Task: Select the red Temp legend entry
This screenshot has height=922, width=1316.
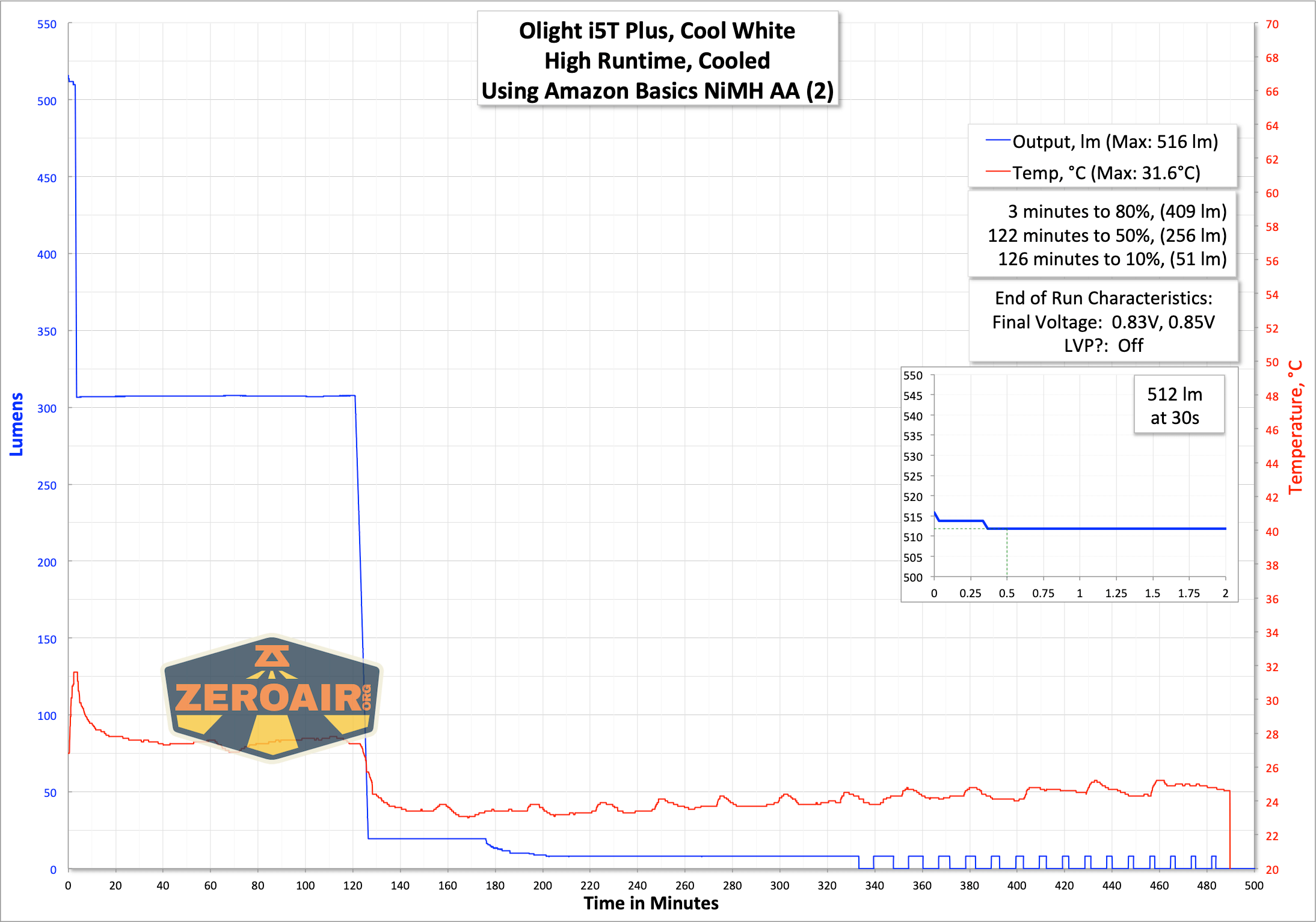Action: tap(1093, 173)
